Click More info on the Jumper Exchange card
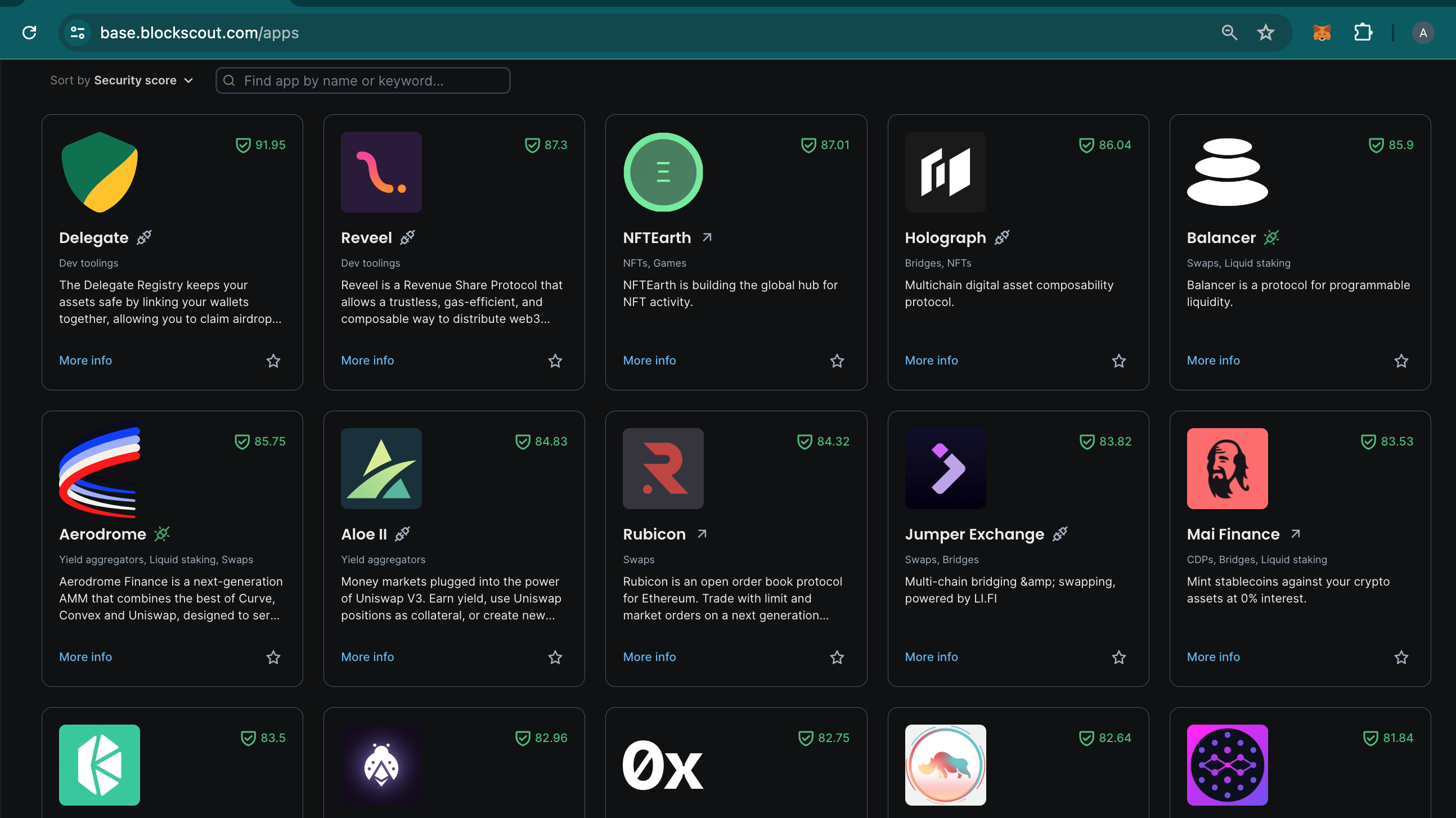 pyautogui.click(x=931, y=657)
